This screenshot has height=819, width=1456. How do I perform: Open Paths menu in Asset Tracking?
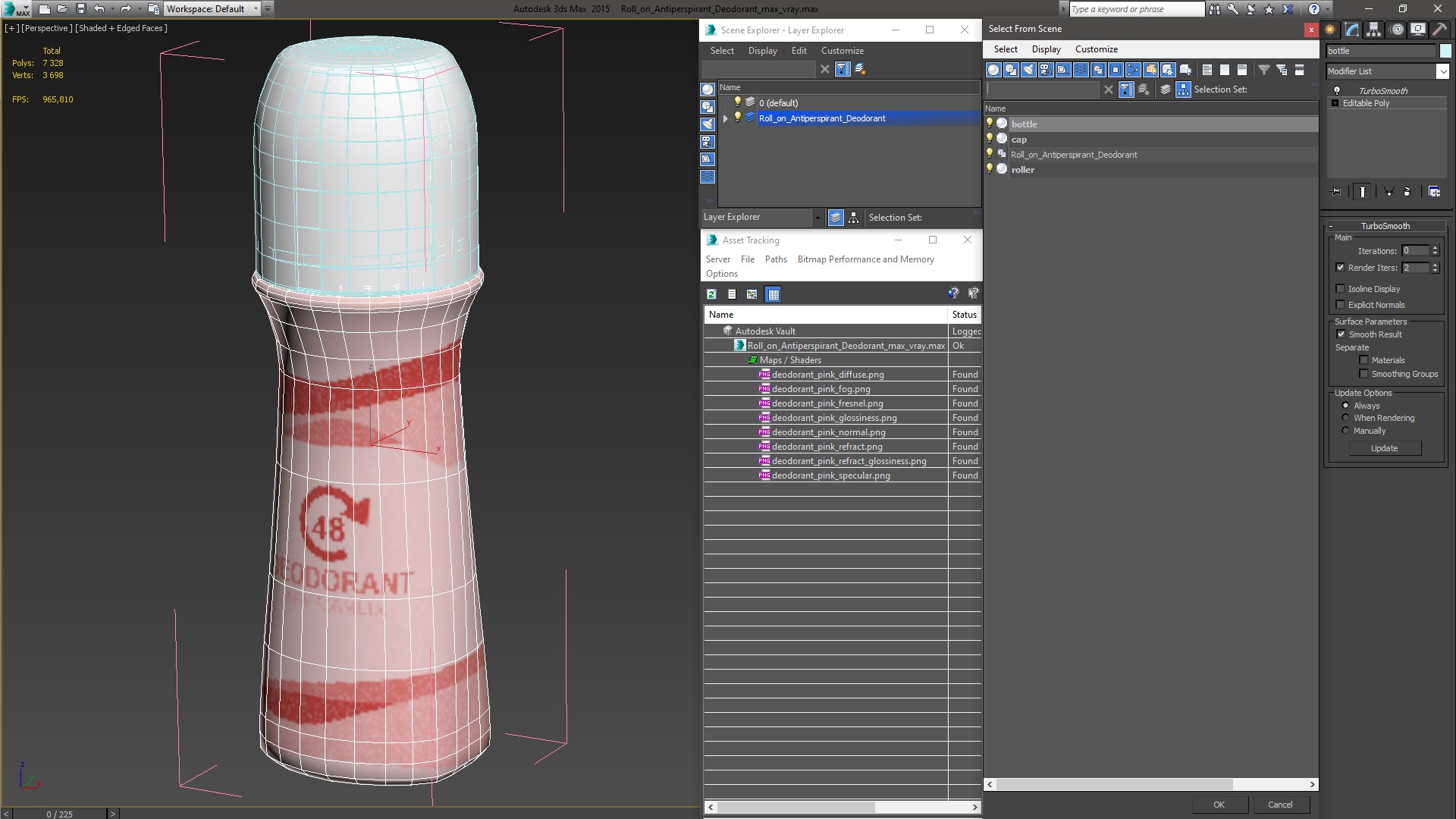[x=776, y=259]
